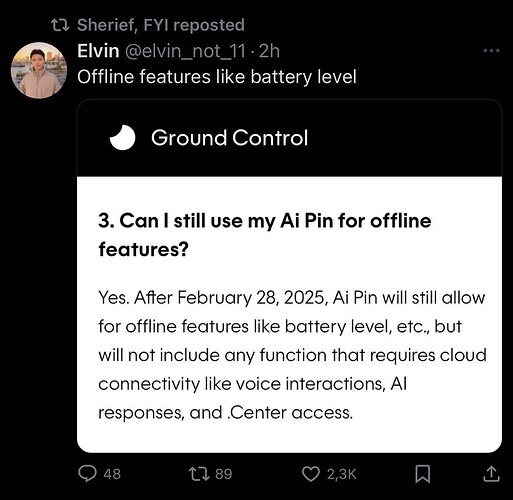513x500 pixels.
Task: Open the attached FAQ answer paragraph
Action: click(x=292, y=355)
